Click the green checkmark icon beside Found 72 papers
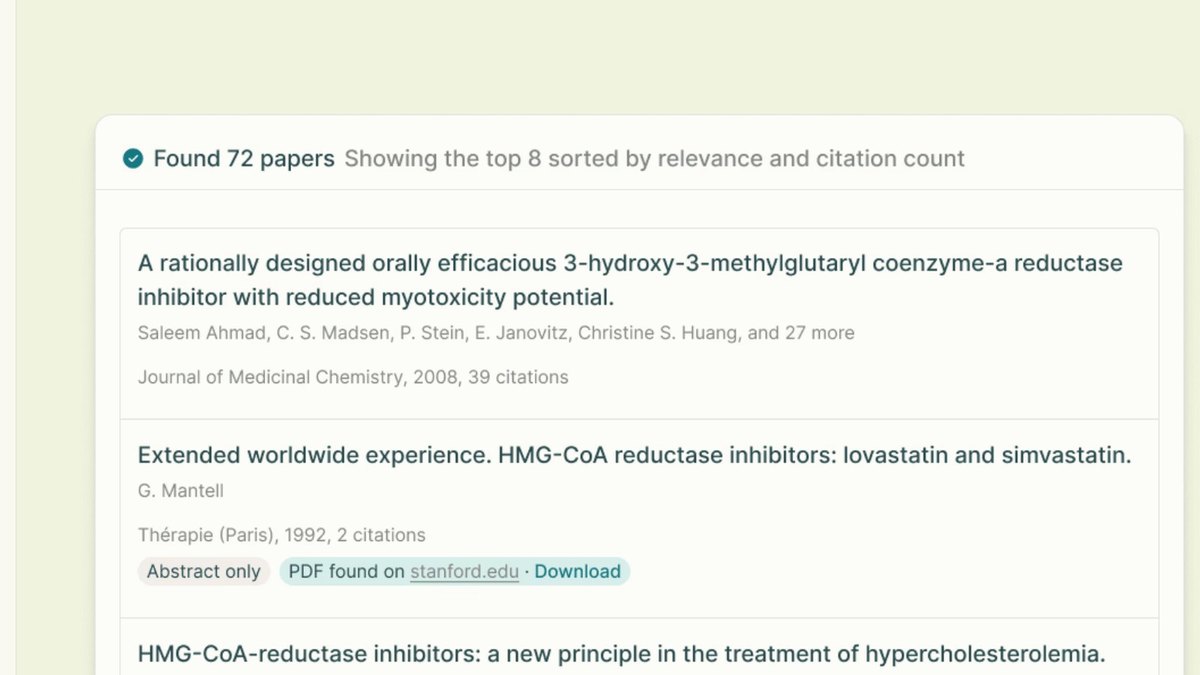Screen dimensions: 1200x675 coord(133,159)
